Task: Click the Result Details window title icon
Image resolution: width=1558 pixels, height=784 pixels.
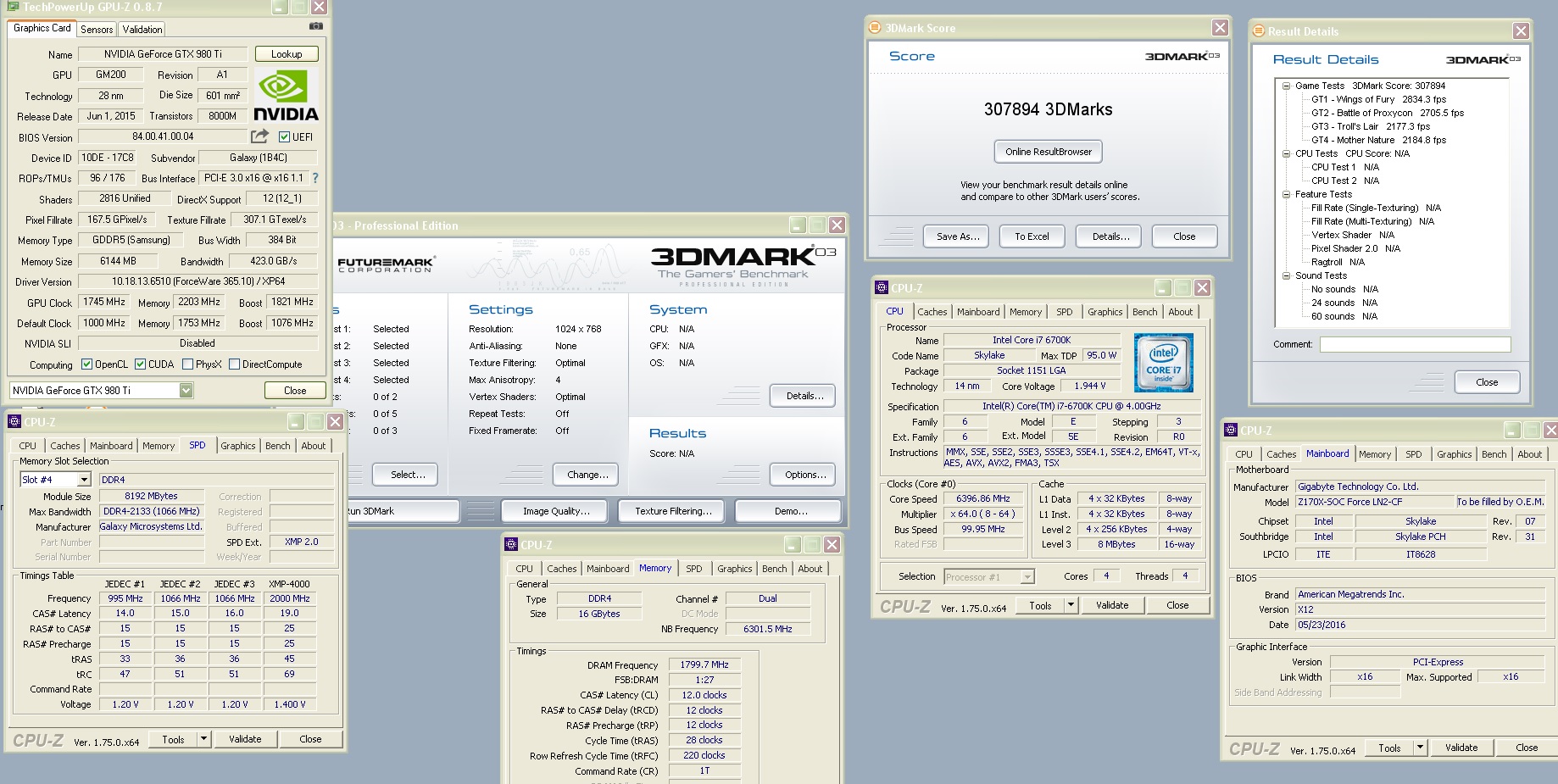Action: (x=1258, y=31)
